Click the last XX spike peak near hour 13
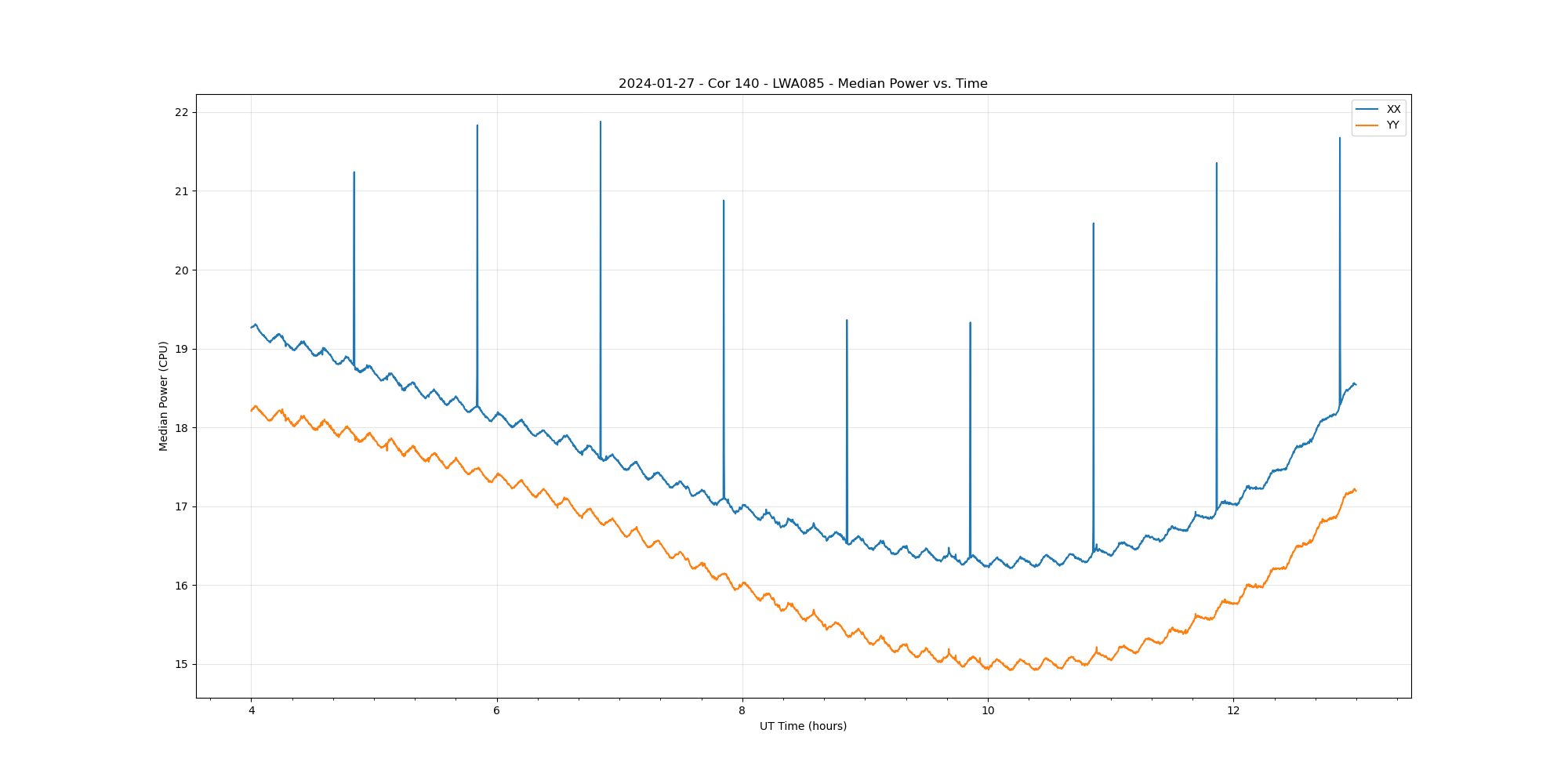 tap(1340, 139)
